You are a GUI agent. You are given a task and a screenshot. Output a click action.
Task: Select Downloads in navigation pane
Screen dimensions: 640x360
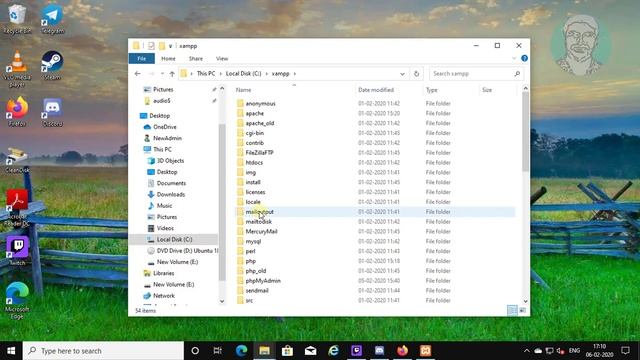(x=171, y=195)
